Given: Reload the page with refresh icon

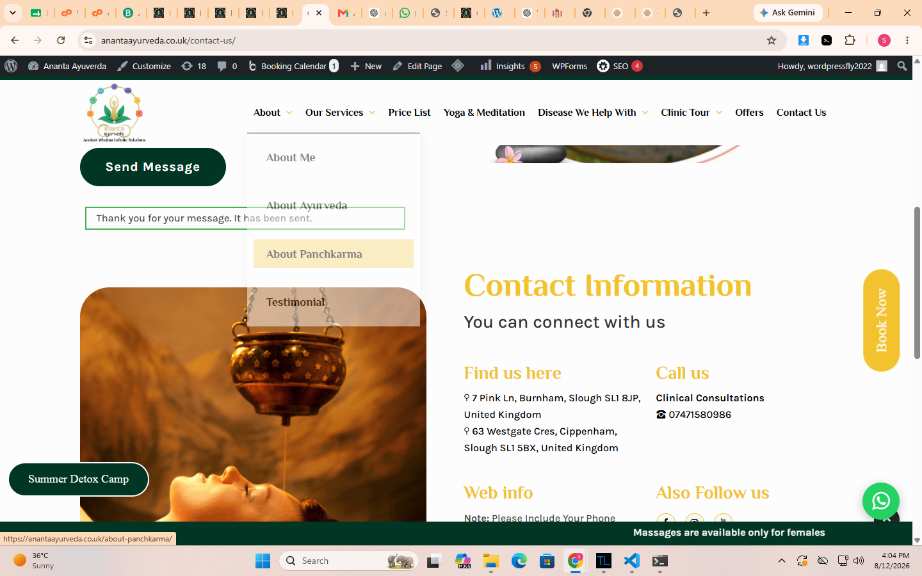Looking at the screenshot, I should pyautogui.click(x=61, y=41).
